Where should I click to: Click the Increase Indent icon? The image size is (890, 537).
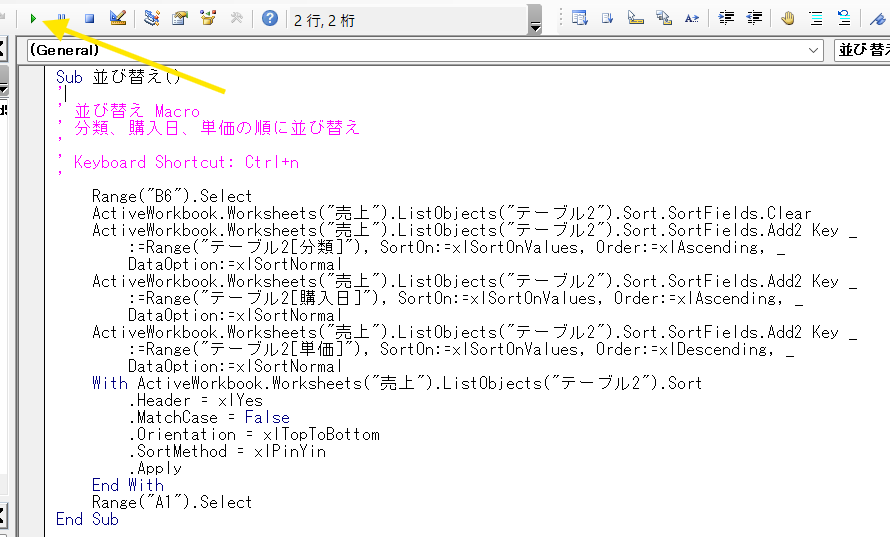pos(727,18)
